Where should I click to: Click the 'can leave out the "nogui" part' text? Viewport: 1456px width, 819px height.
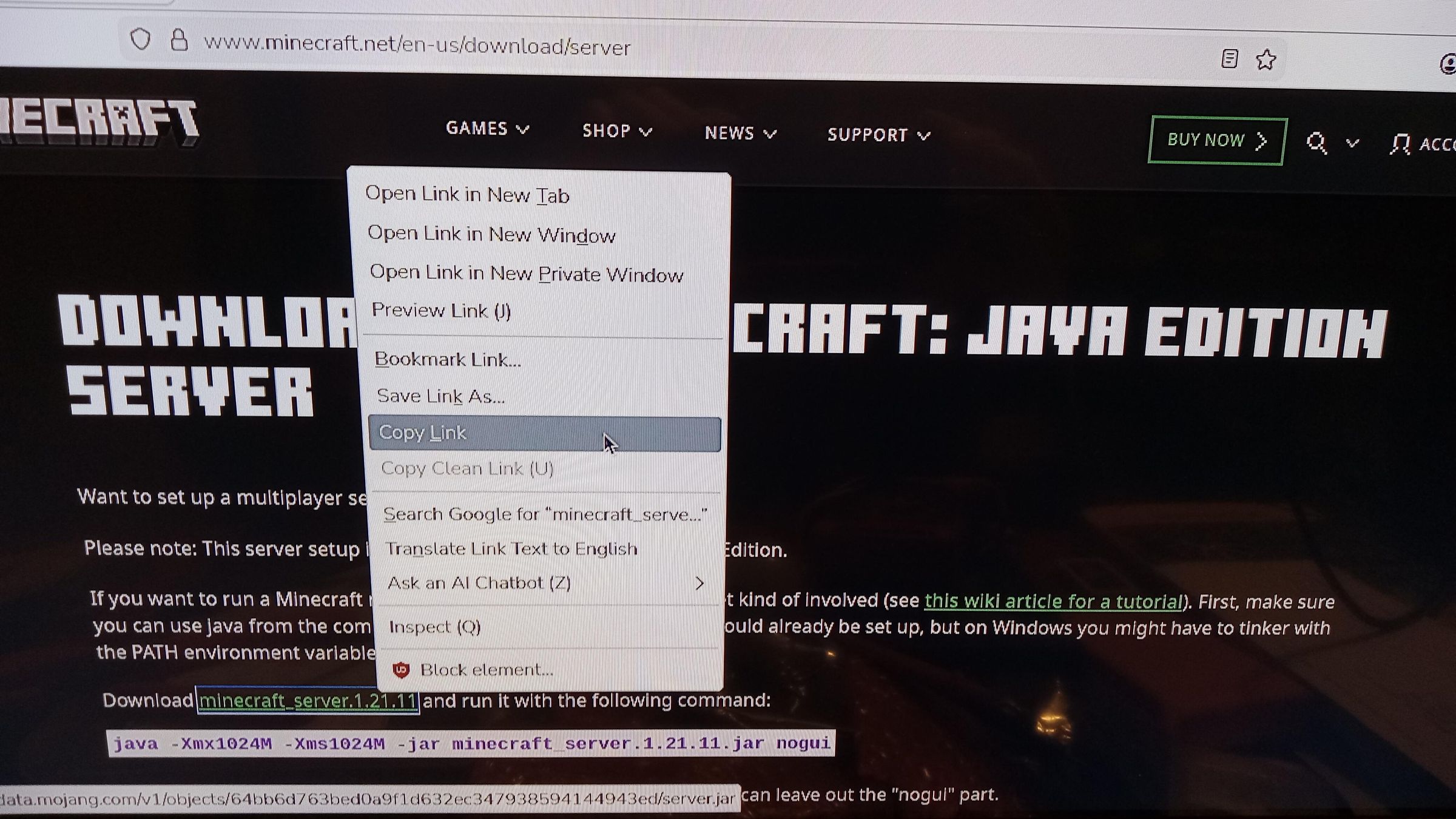click(869, 794)
